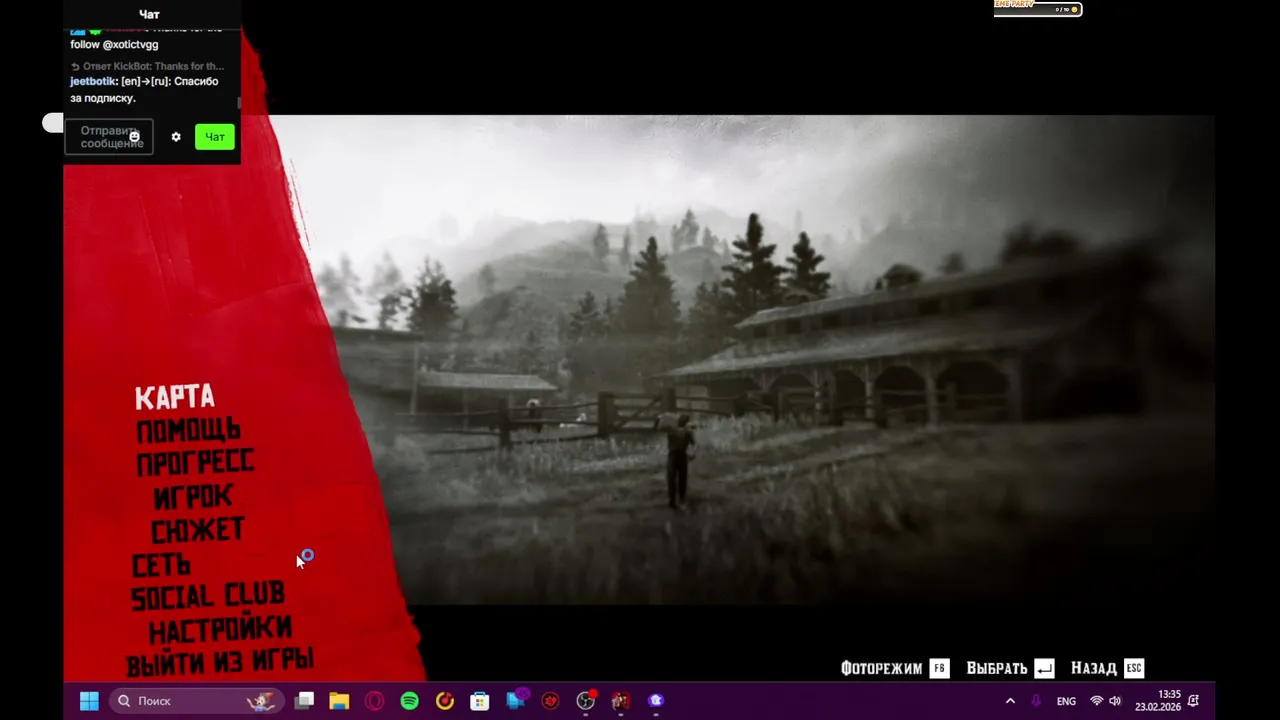The height and width of the screenshot is (720, 1280).
Task: Switch the ENG input language indicator
Action: click(x=1066, y=701)
